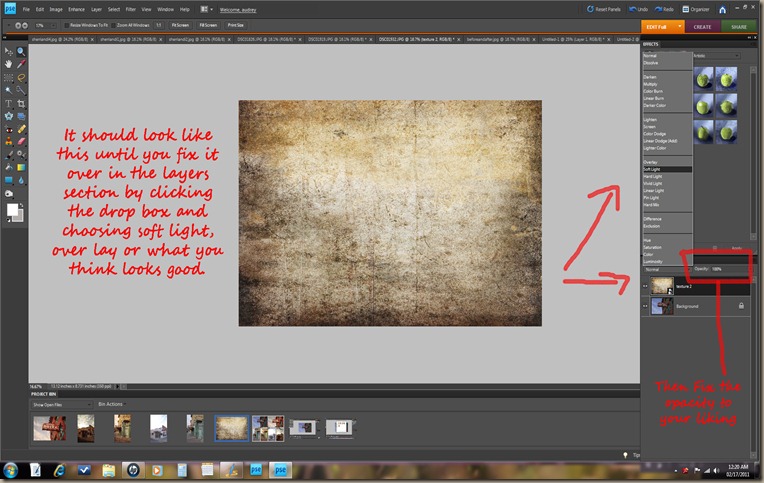Choose Soft Light from blend mode list

coord(654,169)
